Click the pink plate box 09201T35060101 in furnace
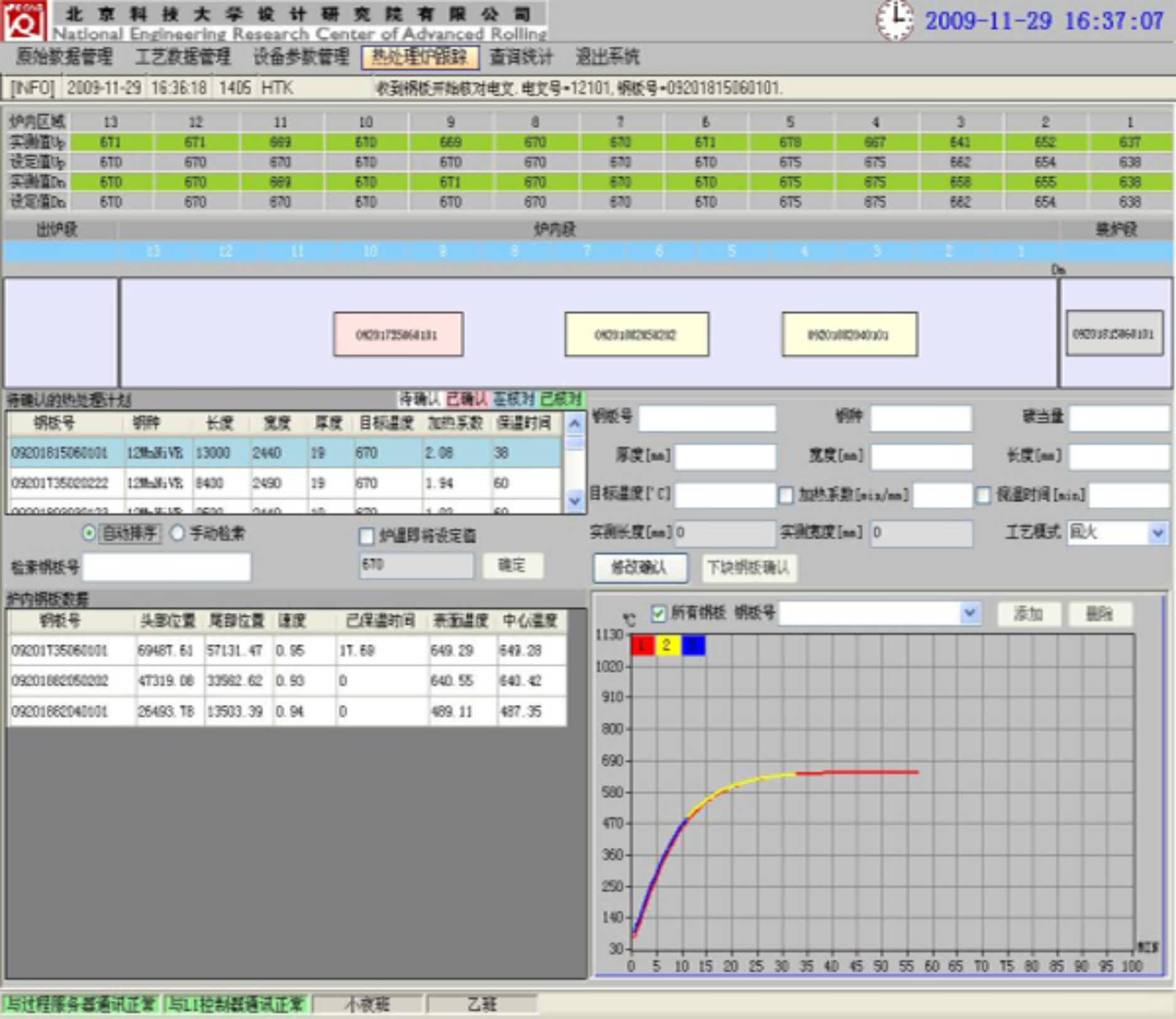1176x1019 pixels. tap(398, 334)
